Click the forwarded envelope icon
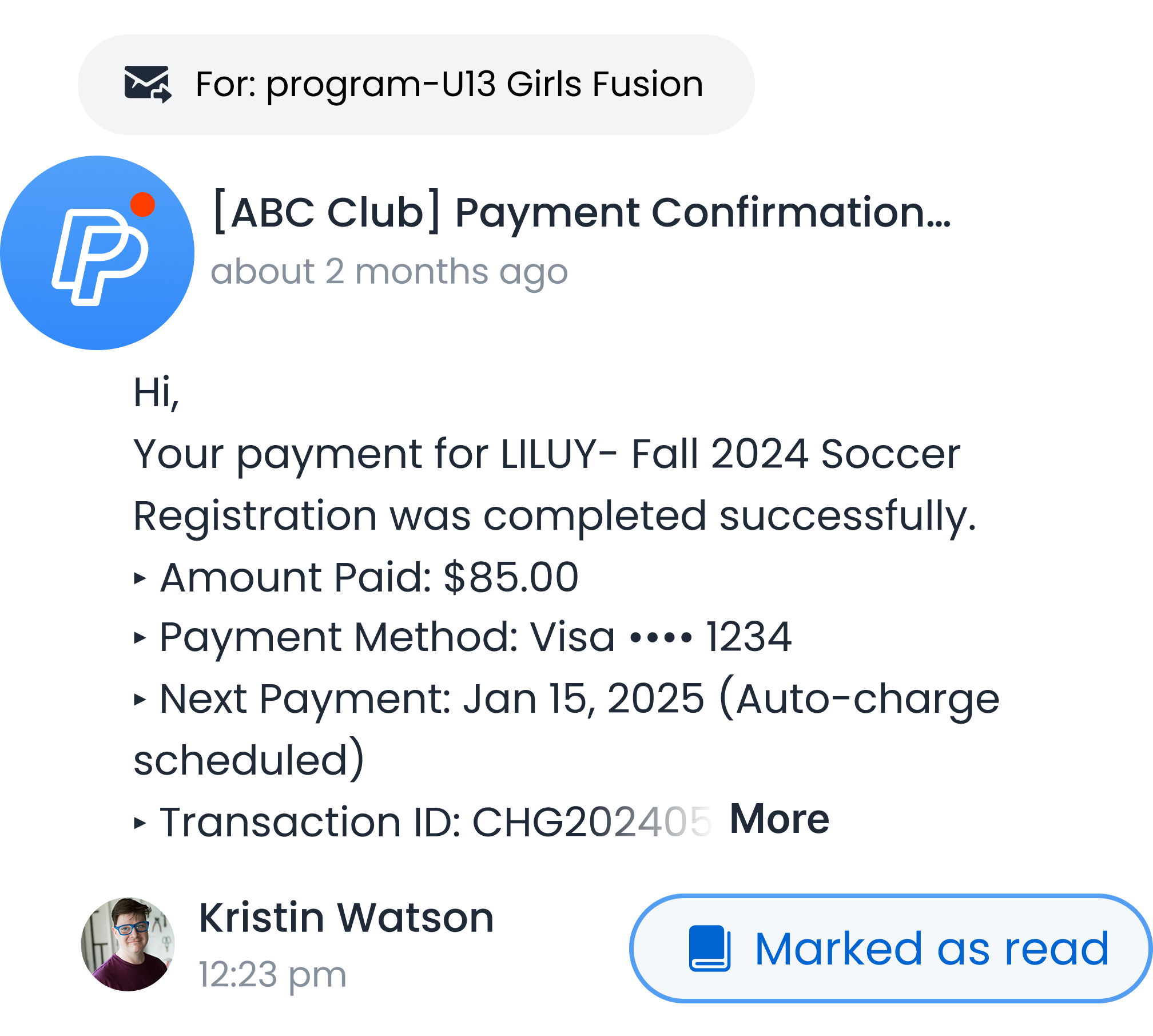 click(148, 84)
